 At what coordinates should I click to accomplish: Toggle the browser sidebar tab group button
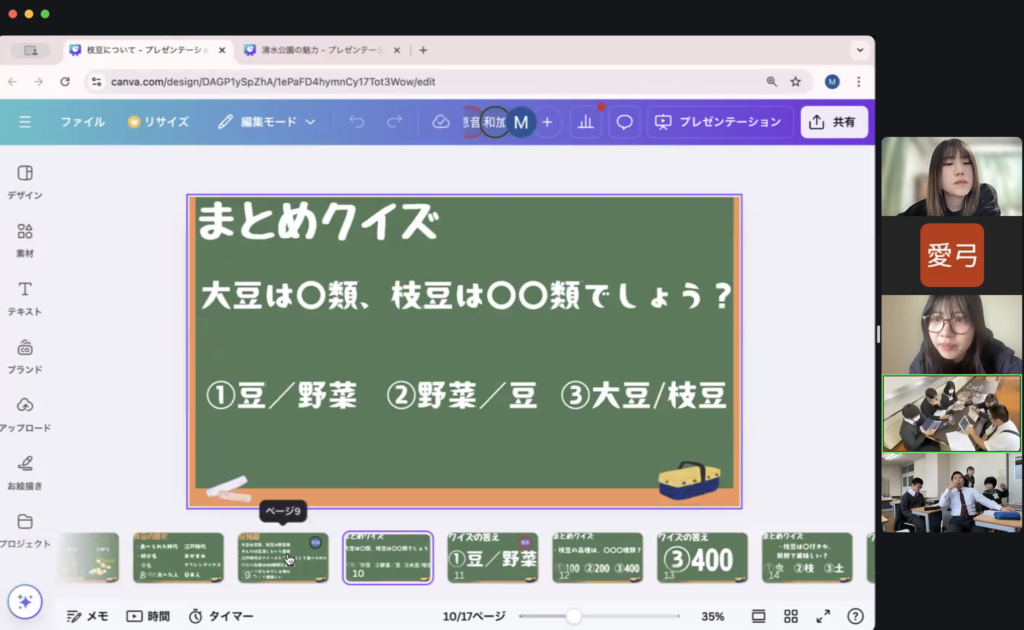pos(31,50)
